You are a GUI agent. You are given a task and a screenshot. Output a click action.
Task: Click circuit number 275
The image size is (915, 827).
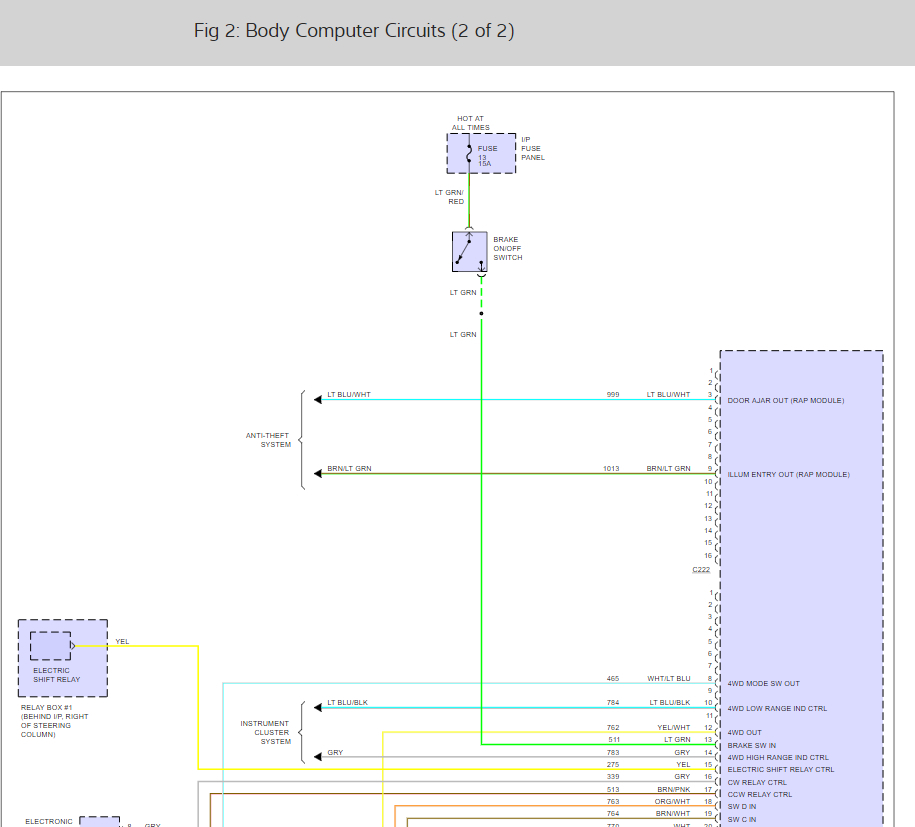pyautogui.click(x=613, y=765)
